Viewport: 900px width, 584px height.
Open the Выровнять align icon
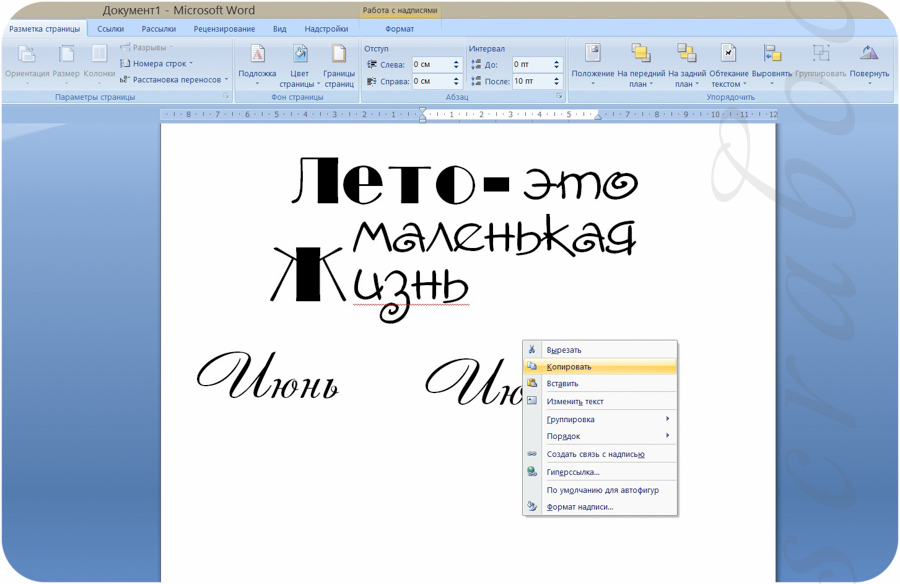[x=772, y=53]
